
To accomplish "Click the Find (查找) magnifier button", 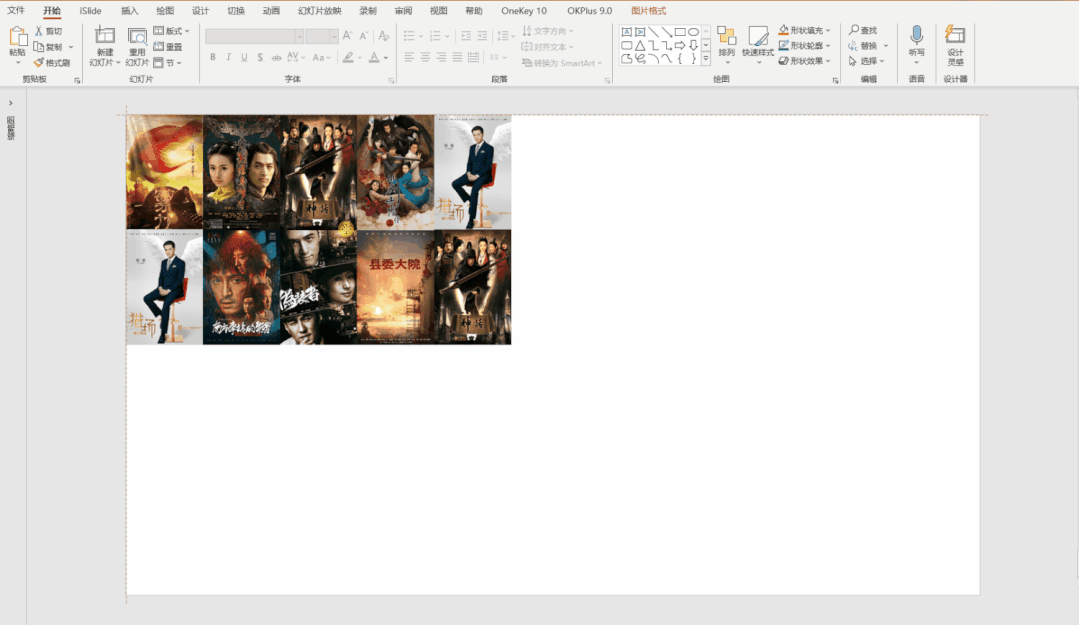I will (863, 30).
